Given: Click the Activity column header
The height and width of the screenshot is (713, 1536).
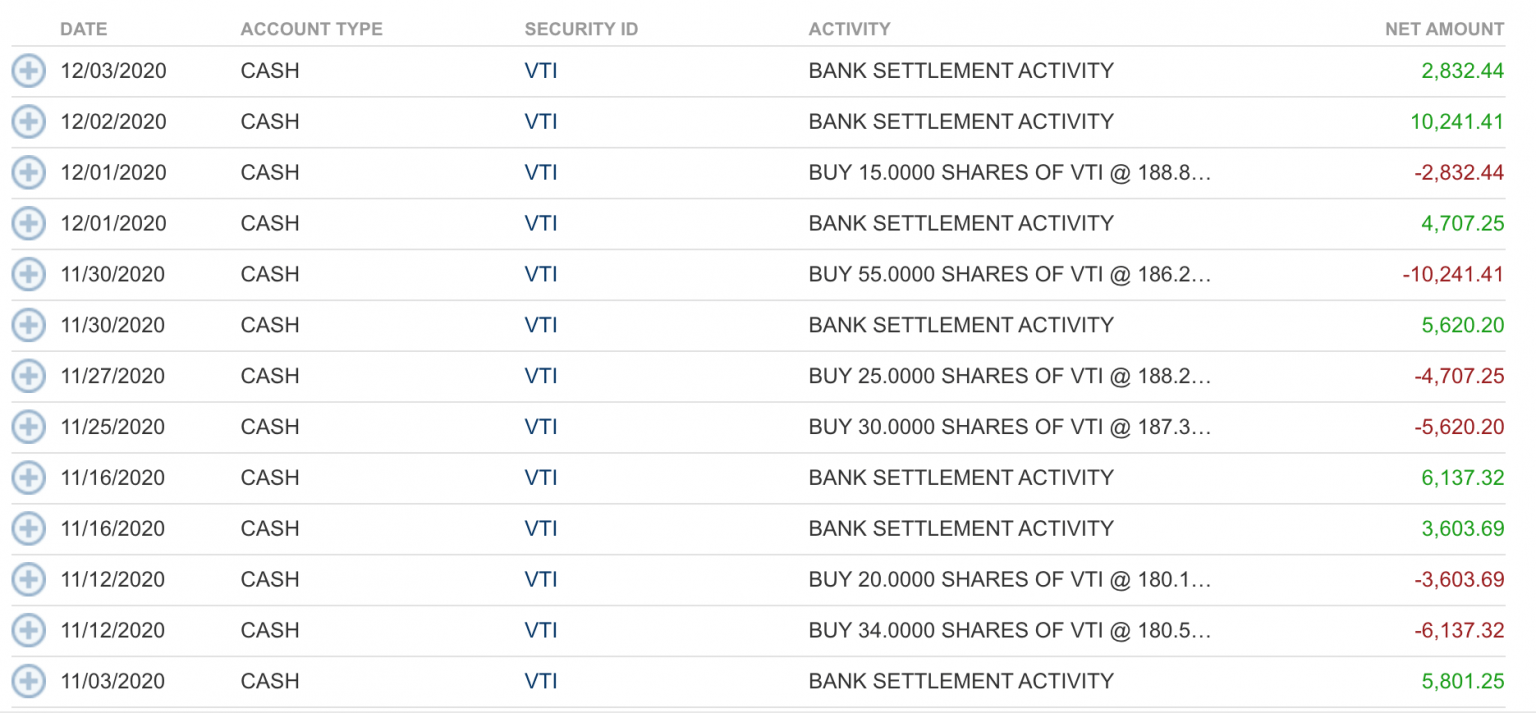Looking at the screenshot, I should click(849, 29).
